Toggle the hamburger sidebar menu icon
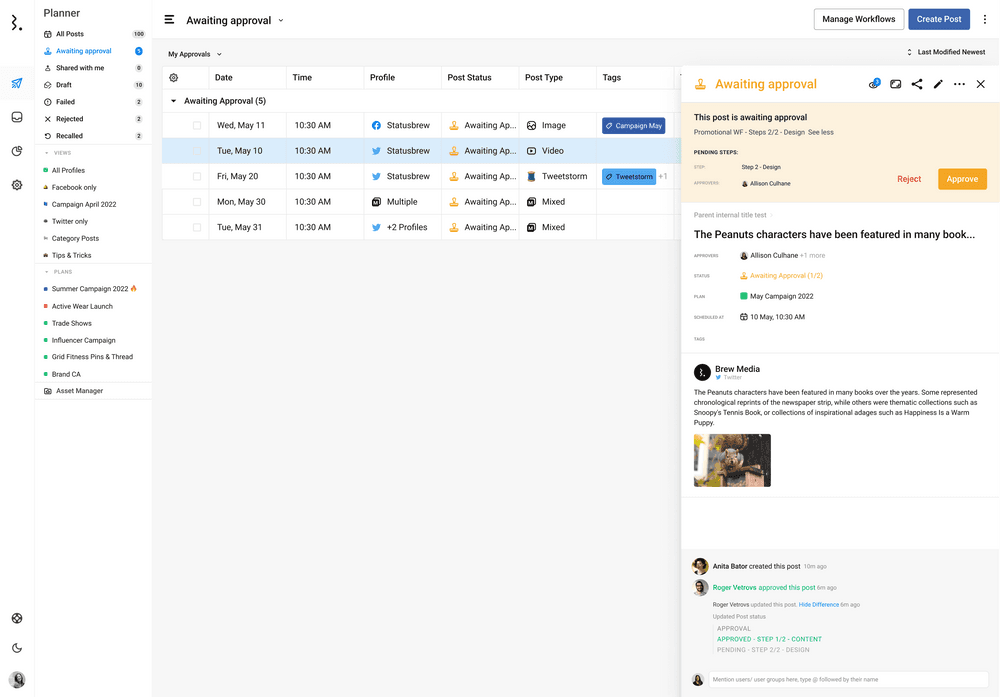The width and height of the screenshot is (1000, 697). click(170, 20)
